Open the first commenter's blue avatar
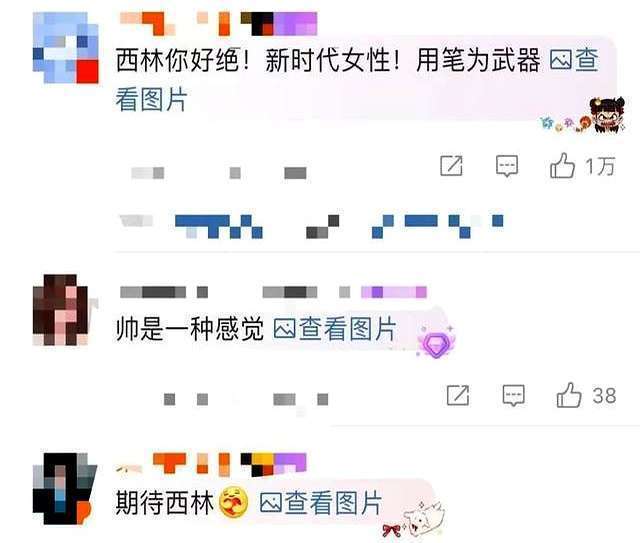Image resolution: width=640 pixels, height=543 pixels. click(66, 48)
